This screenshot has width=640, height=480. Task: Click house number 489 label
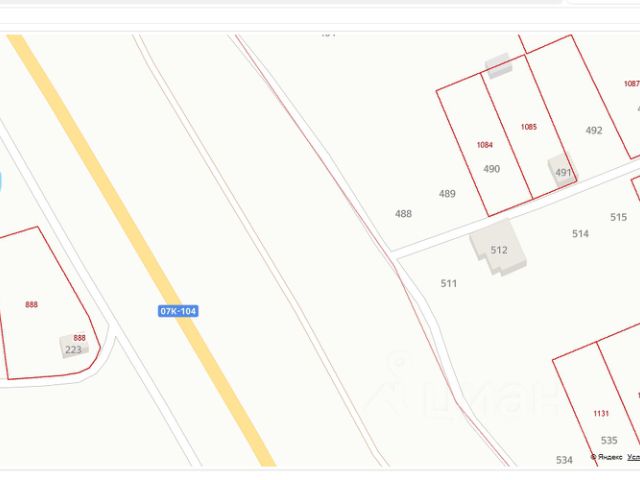click(x=447, y=193)
